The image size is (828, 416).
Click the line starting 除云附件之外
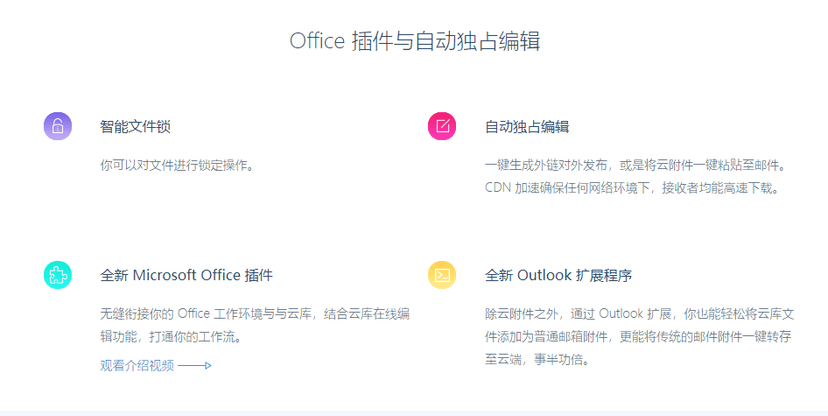coord(639,314)
